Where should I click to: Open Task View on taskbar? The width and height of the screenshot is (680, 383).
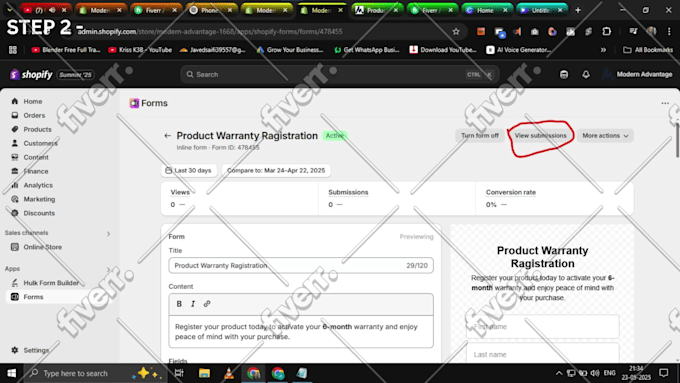click(x=179, y=373)
